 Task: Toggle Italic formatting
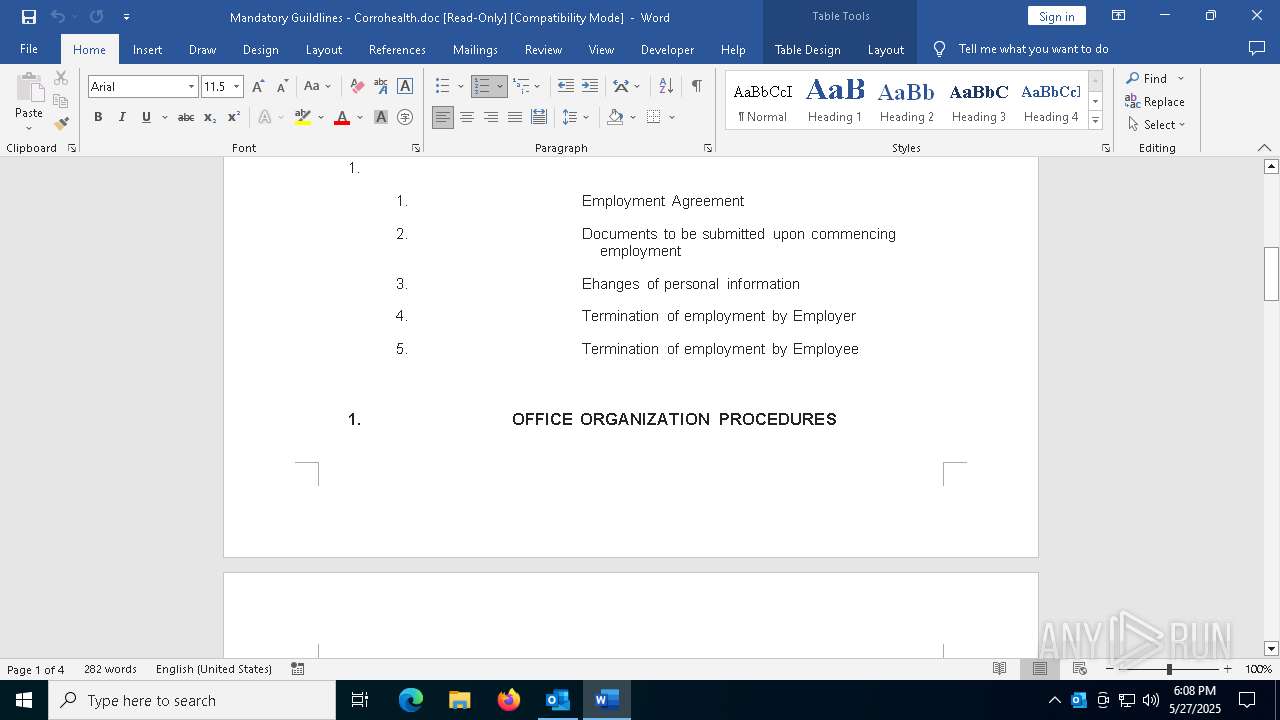point(122,117)
